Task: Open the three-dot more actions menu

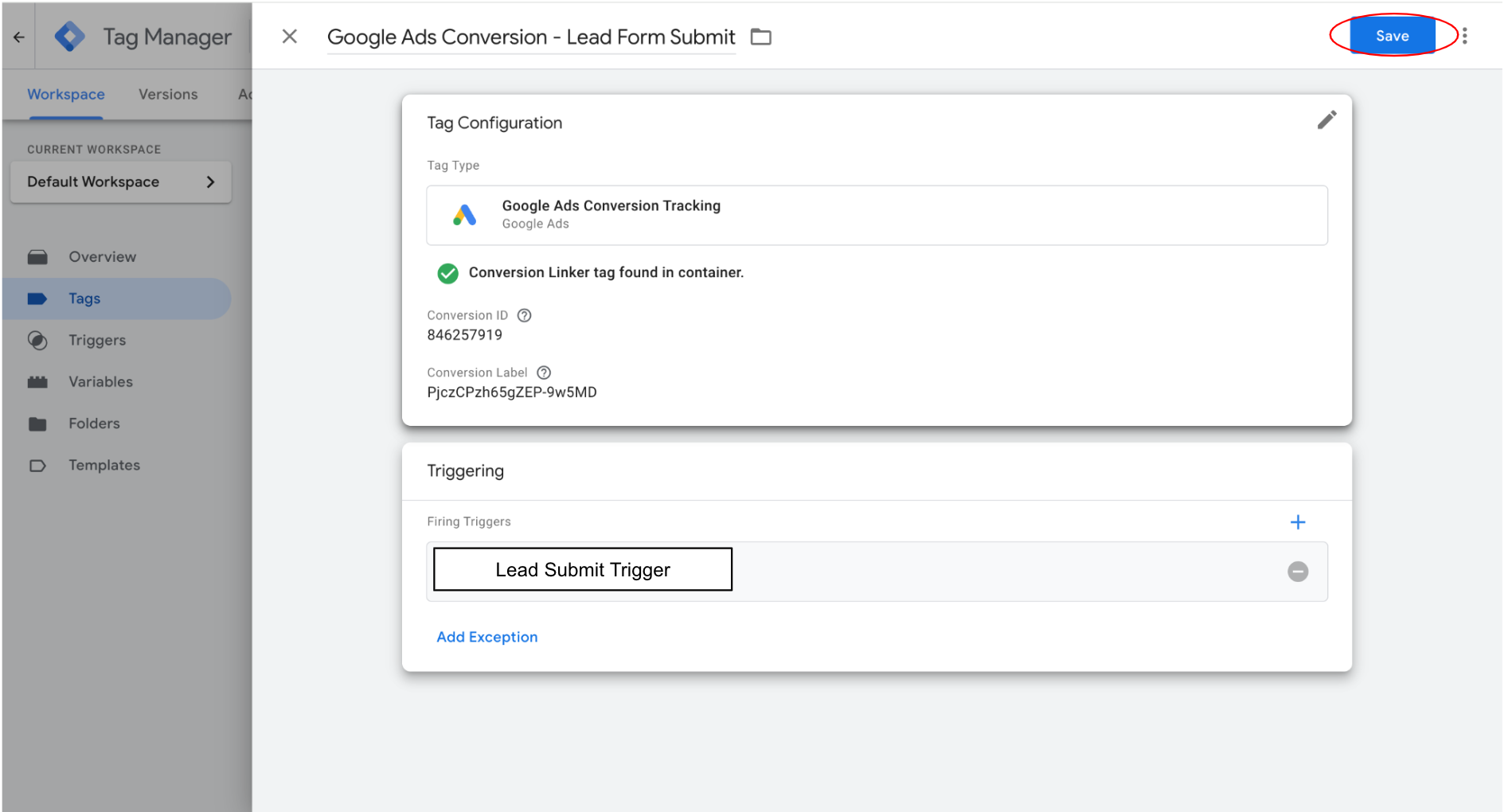Action: click(1464, 36)
